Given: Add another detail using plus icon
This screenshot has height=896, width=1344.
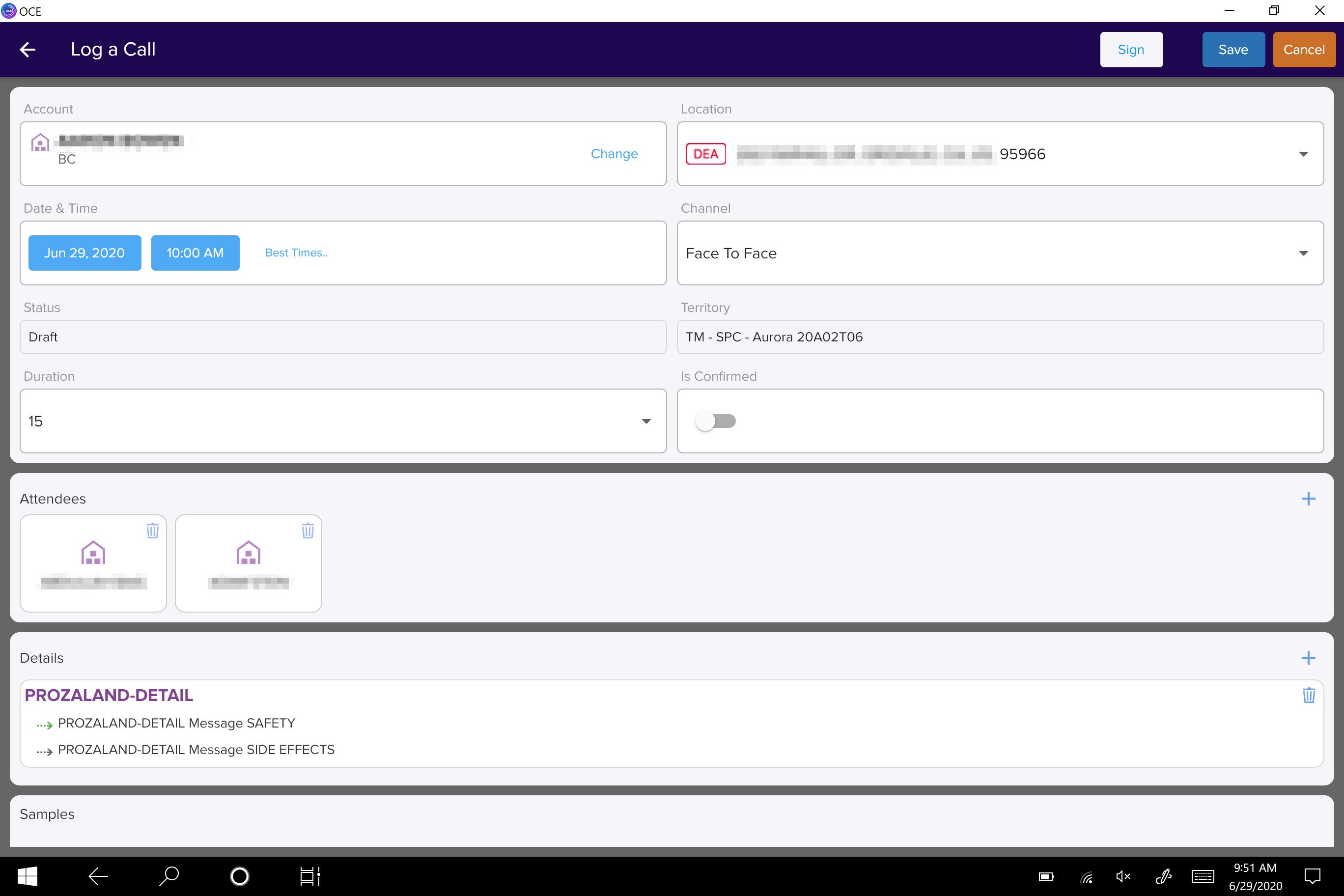Looking at the screenshot, I should coord(1309,657).
